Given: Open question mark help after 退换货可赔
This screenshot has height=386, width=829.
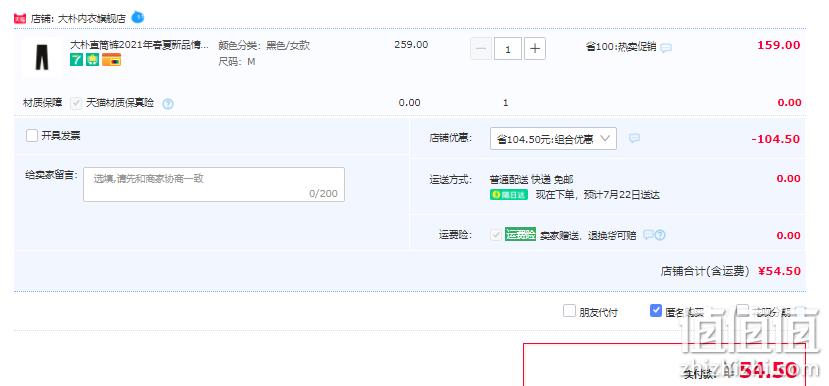Looking at the screenshot, I should point(660,235).
